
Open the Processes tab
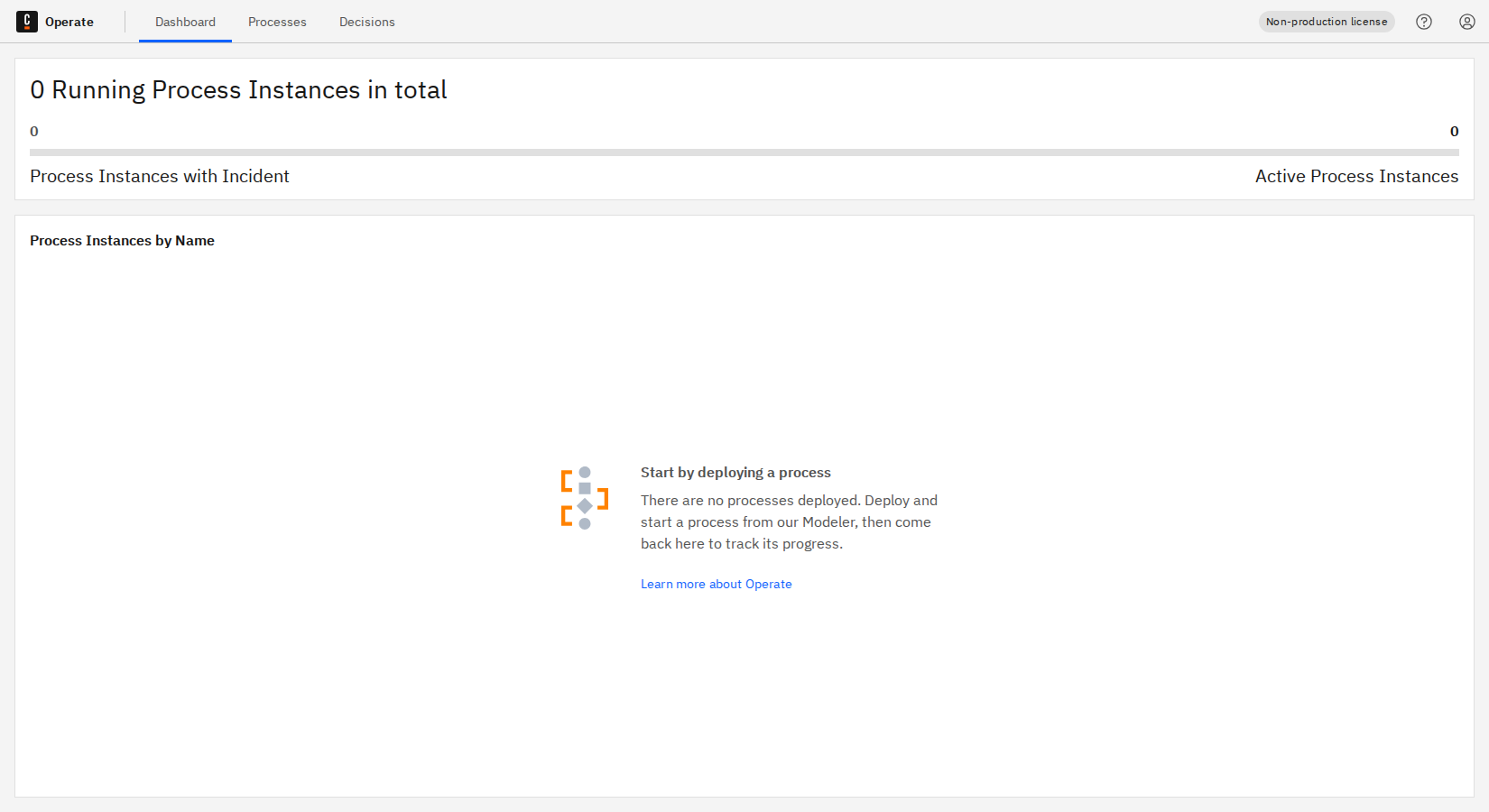[277, 22]
